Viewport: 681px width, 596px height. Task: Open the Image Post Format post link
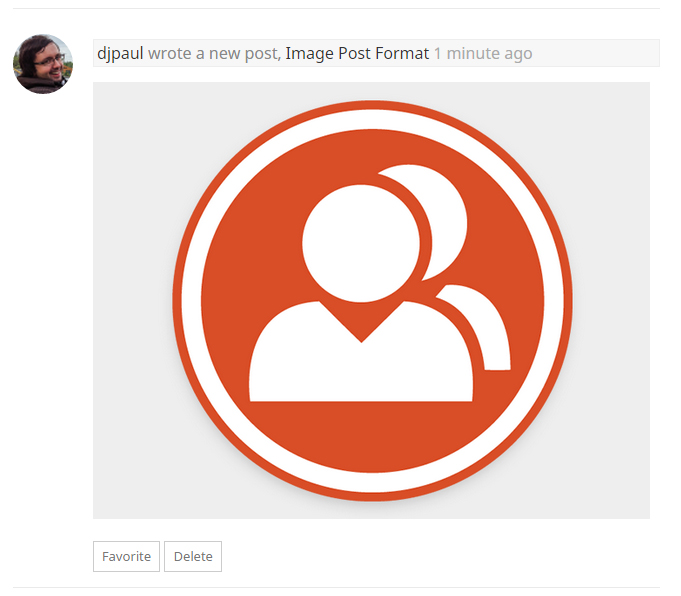pos(357,53)
